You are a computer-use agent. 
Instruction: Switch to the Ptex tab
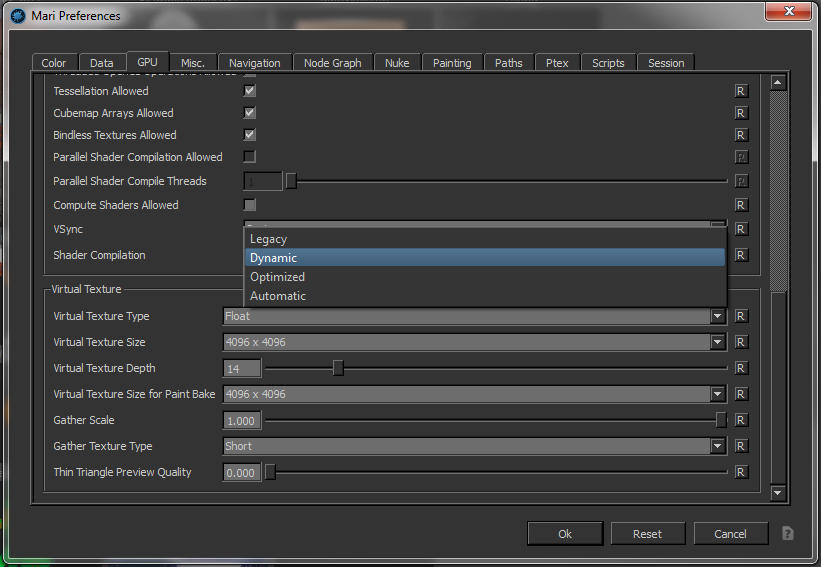(557, 63)
